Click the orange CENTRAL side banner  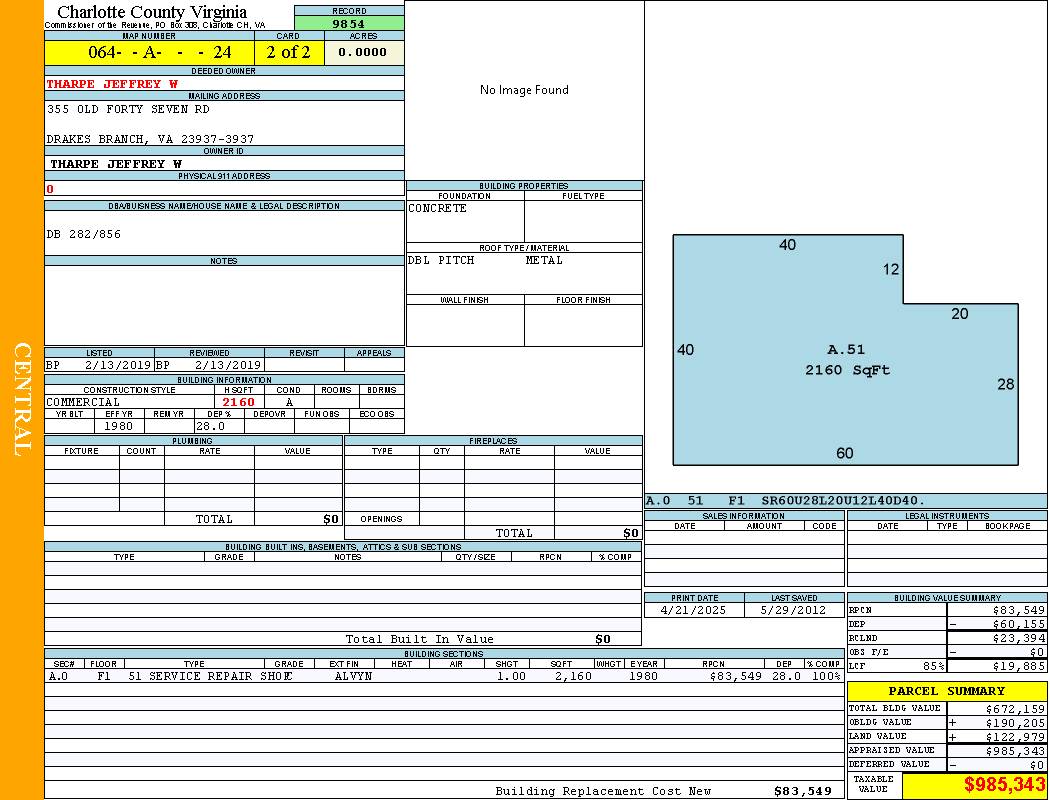tap(22, 400)
